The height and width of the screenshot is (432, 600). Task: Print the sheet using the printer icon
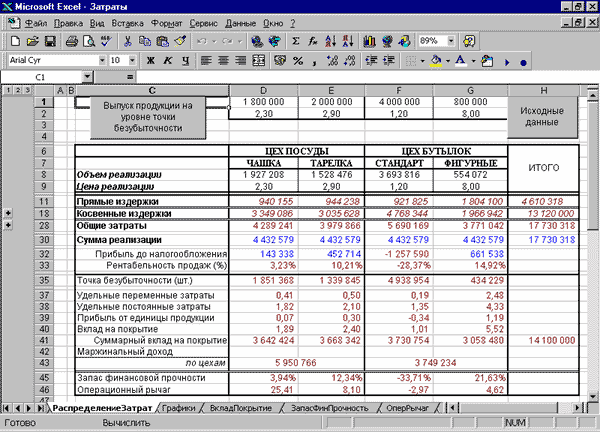72,41
